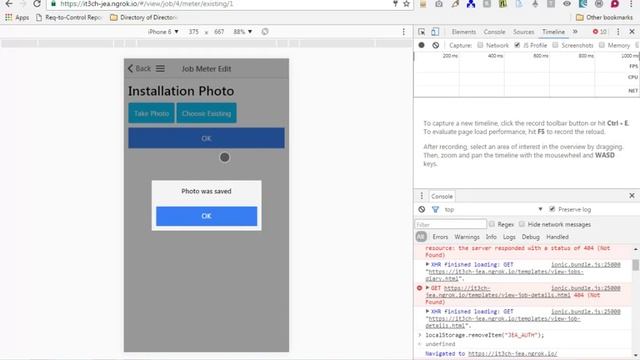The width and height of the screenshot is (640, 360).
Task: Close the console drawer
Action: [632, 196]
